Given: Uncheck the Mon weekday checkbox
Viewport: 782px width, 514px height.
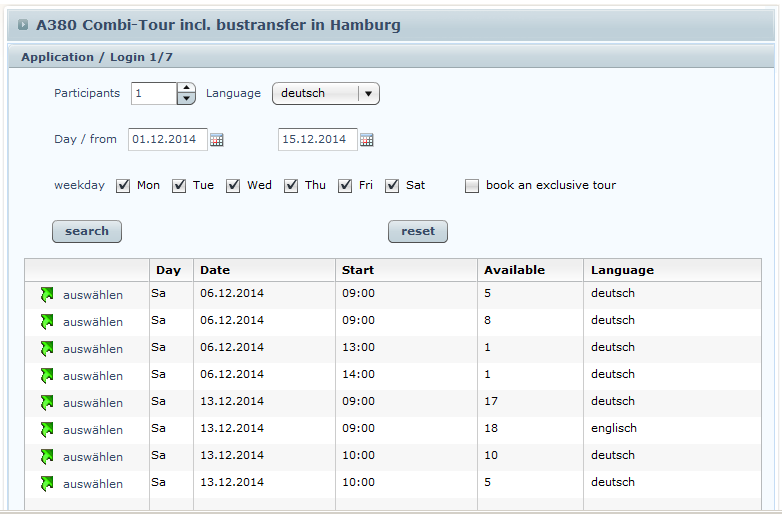Looking at the screenshot, I should click(x=124, y=186).
